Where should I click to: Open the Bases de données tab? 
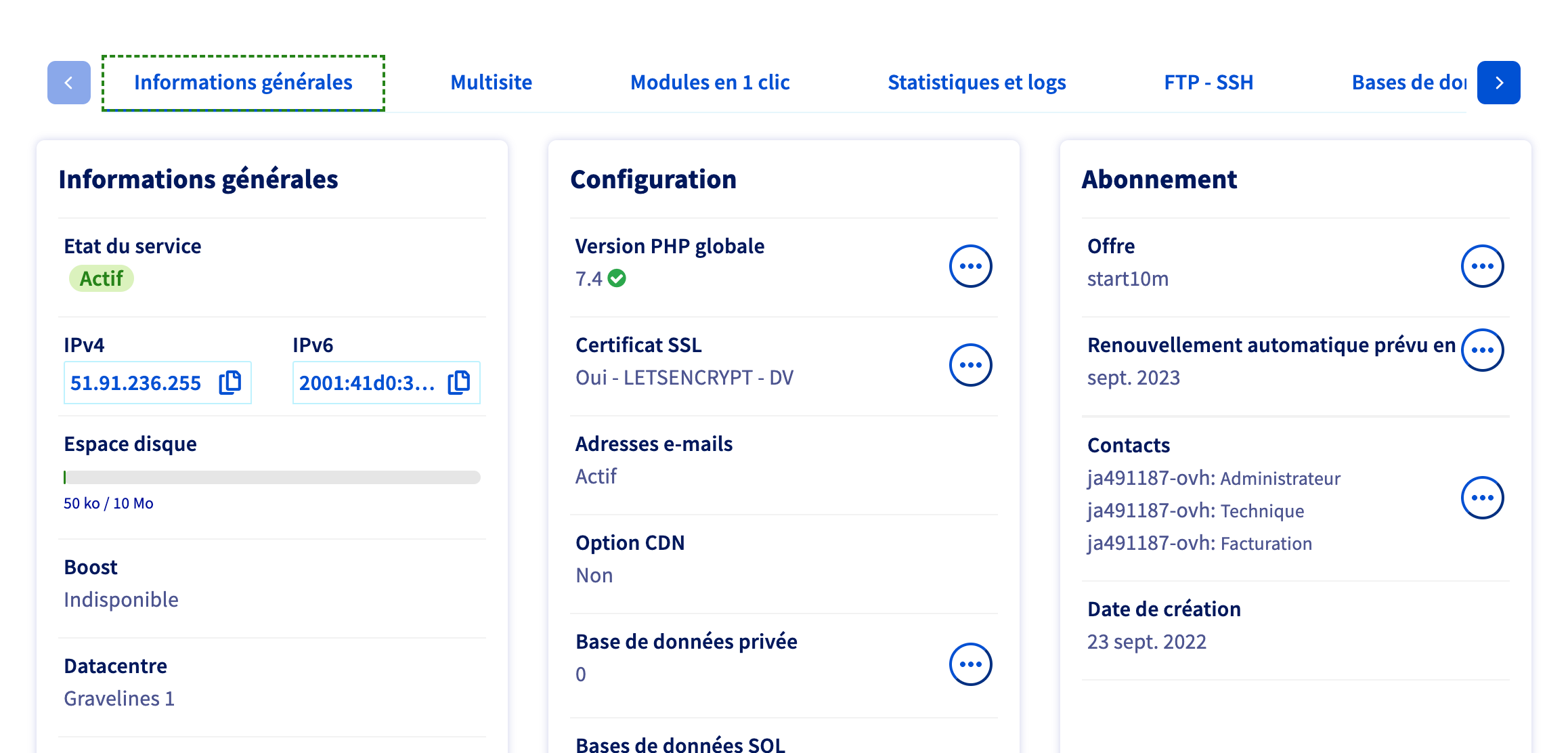1408,83
